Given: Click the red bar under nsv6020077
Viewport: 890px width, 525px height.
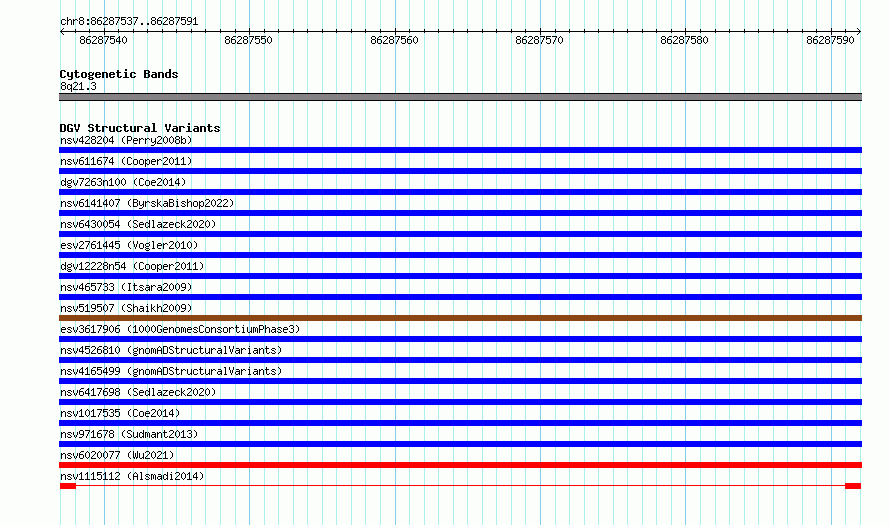Looking at the screenshot, I should [460, 465].
